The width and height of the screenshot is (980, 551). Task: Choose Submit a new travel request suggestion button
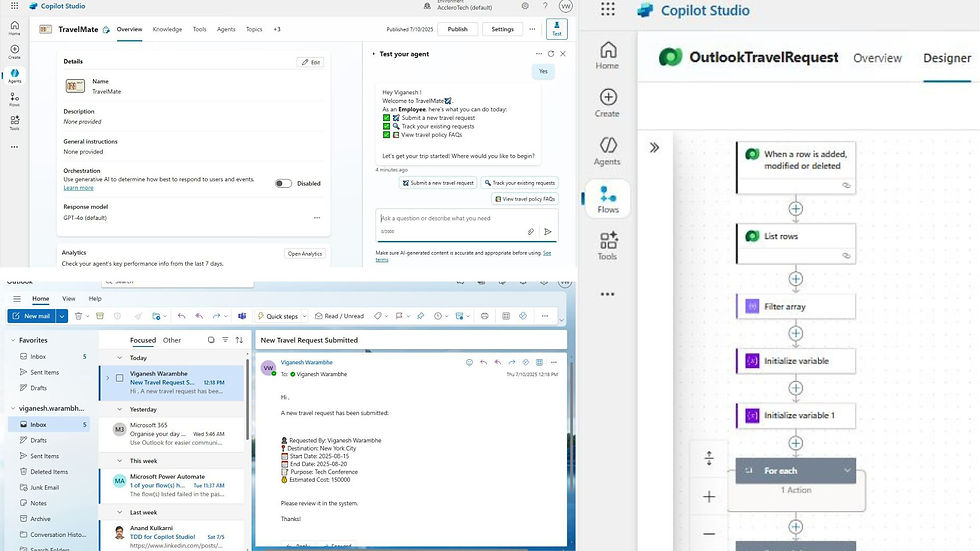438,183
